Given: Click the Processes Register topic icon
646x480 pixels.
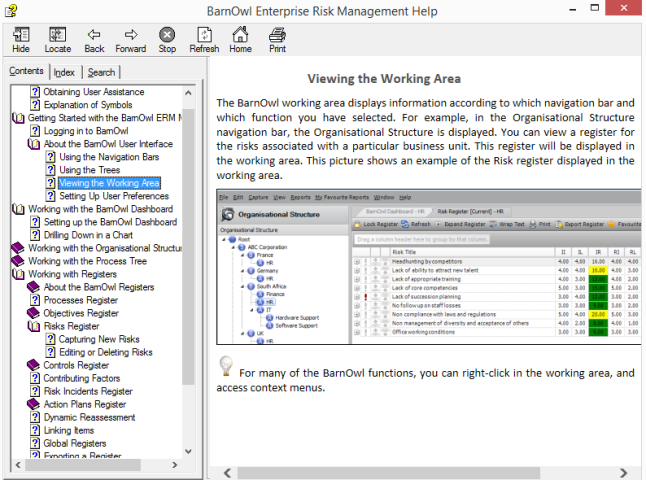Looking at the screenshot, I should (x=35, y=300).
